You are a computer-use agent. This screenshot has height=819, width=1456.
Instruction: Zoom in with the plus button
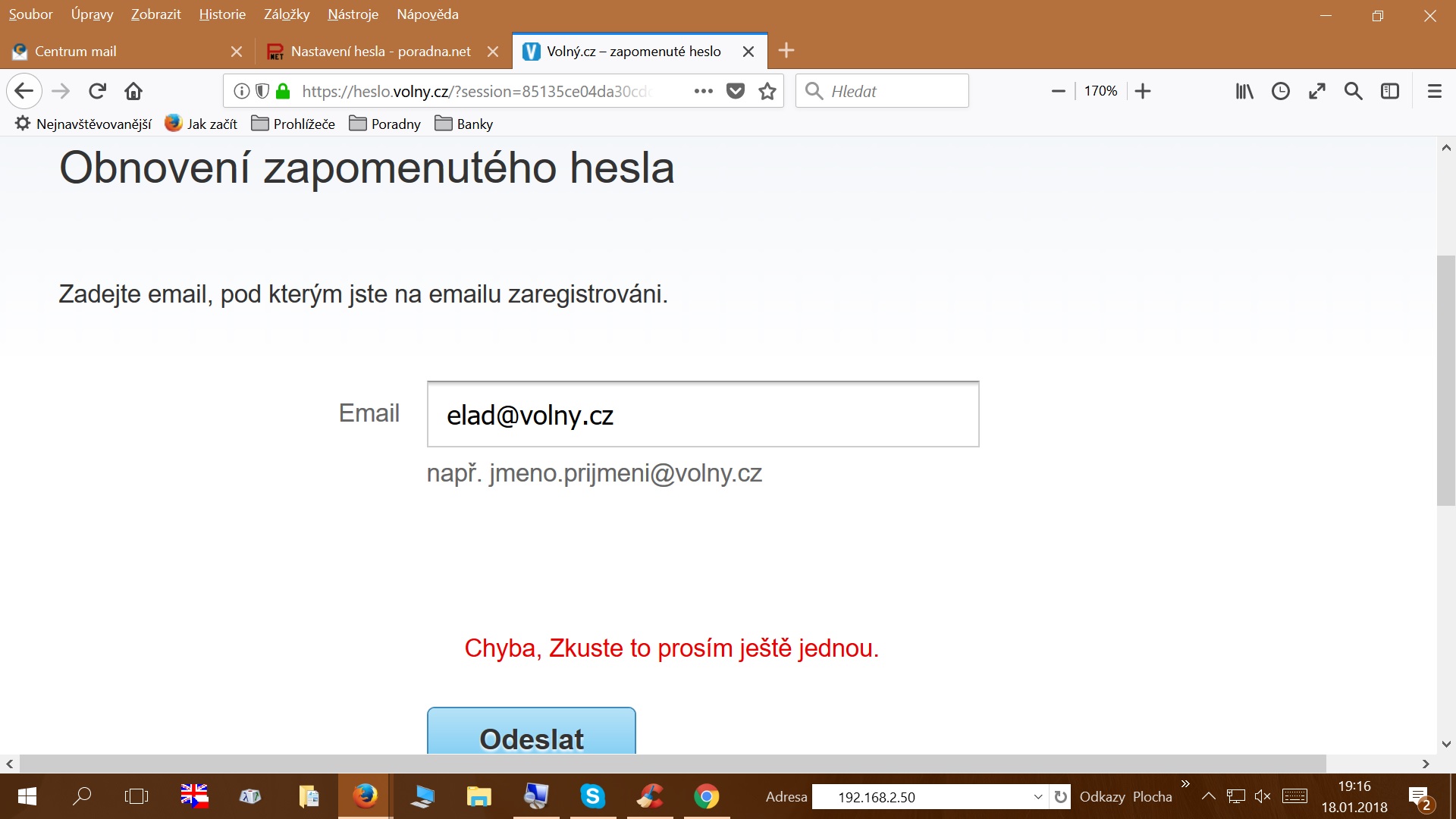pyautogui.click(x=1143, y=91)
